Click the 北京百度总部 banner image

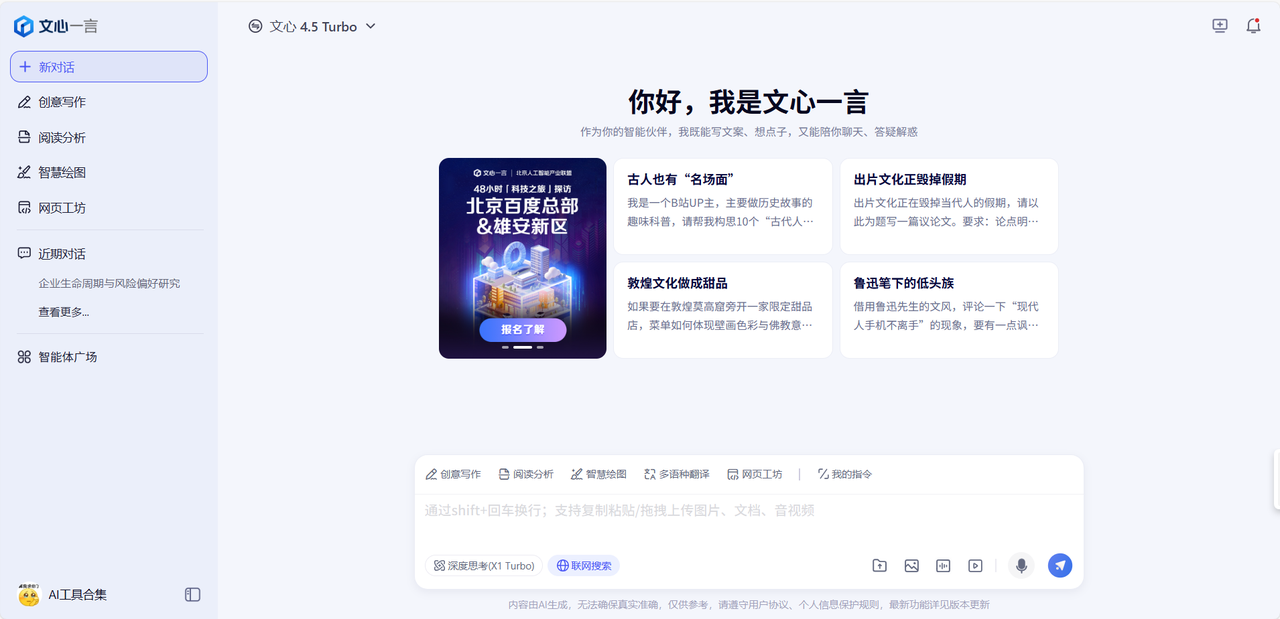[x=522, y=258]
